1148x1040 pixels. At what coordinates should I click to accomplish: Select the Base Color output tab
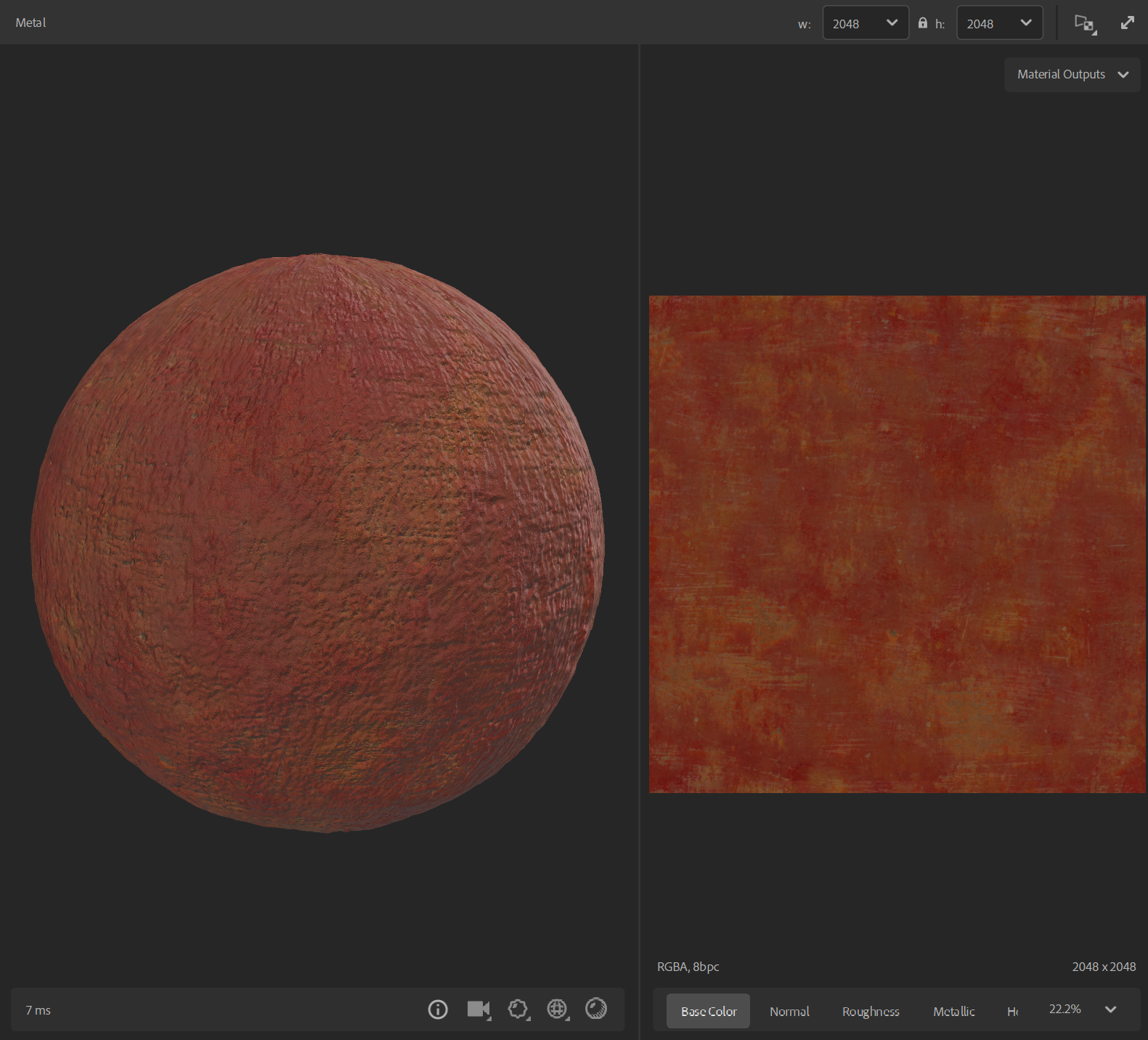(708, 1012)
